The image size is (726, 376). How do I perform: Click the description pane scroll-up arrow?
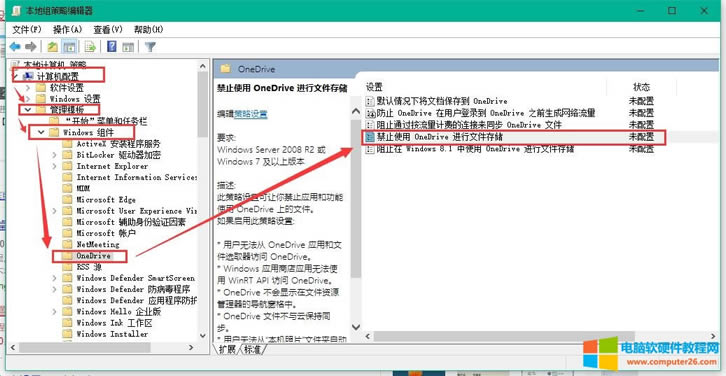point(356,112)
